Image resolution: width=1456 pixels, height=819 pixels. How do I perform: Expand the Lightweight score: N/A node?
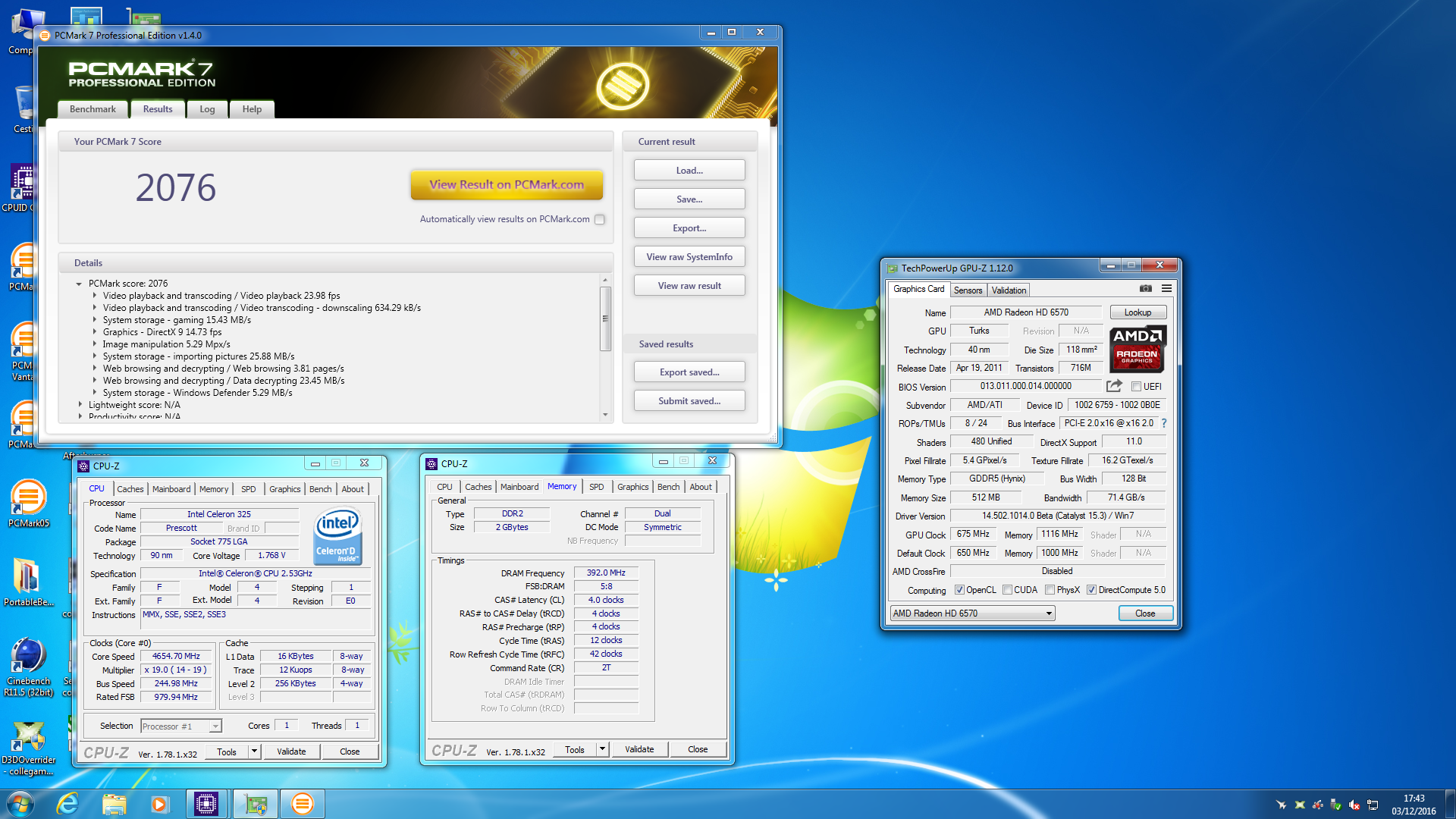pos(80,405)
